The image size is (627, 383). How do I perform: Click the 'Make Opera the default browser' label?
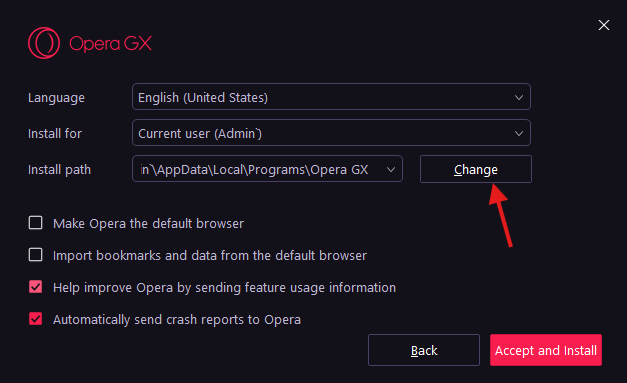tap(148, 223)
